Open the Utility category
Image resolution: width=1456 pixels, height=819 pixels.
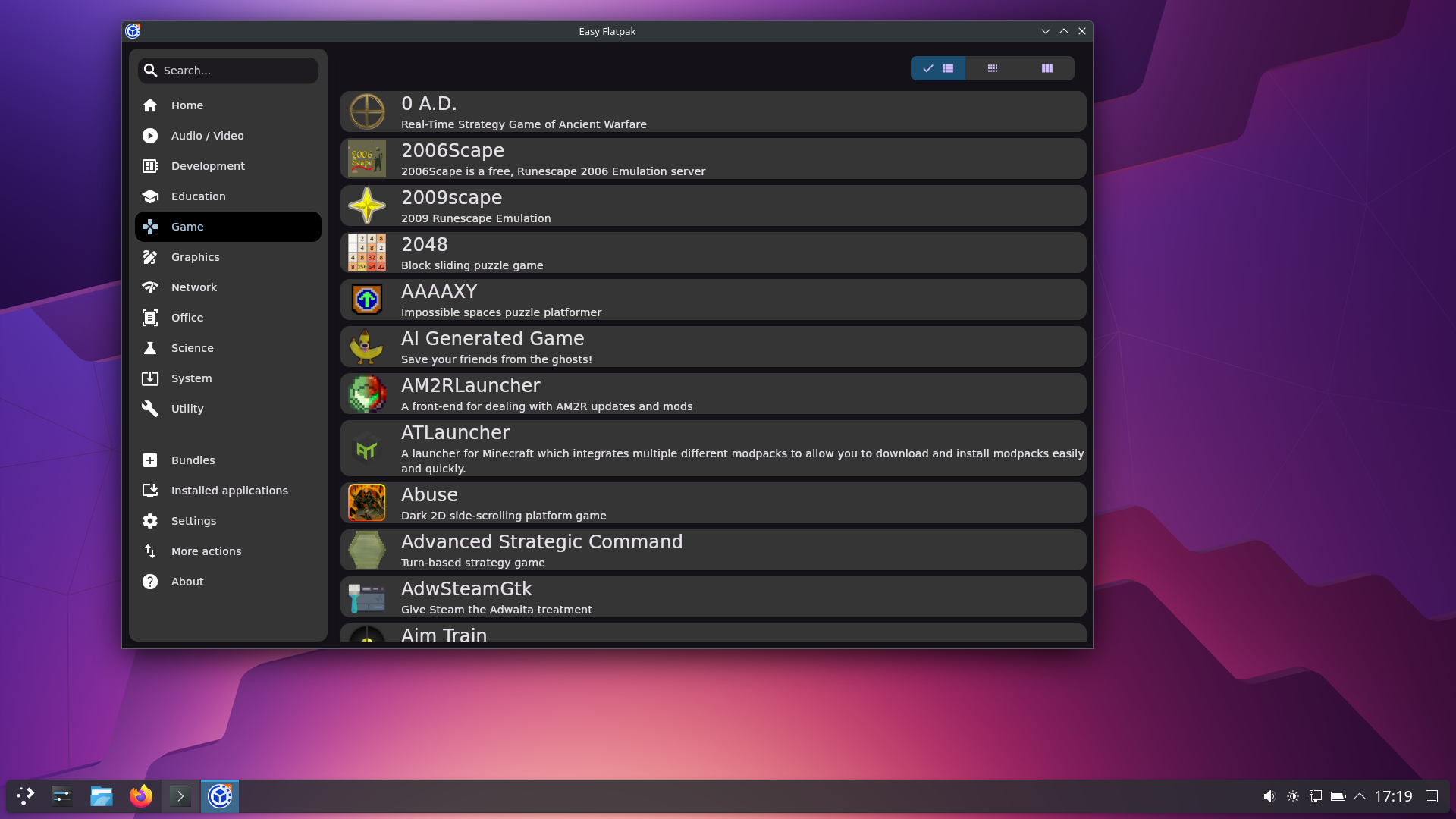tap(227, 409)
